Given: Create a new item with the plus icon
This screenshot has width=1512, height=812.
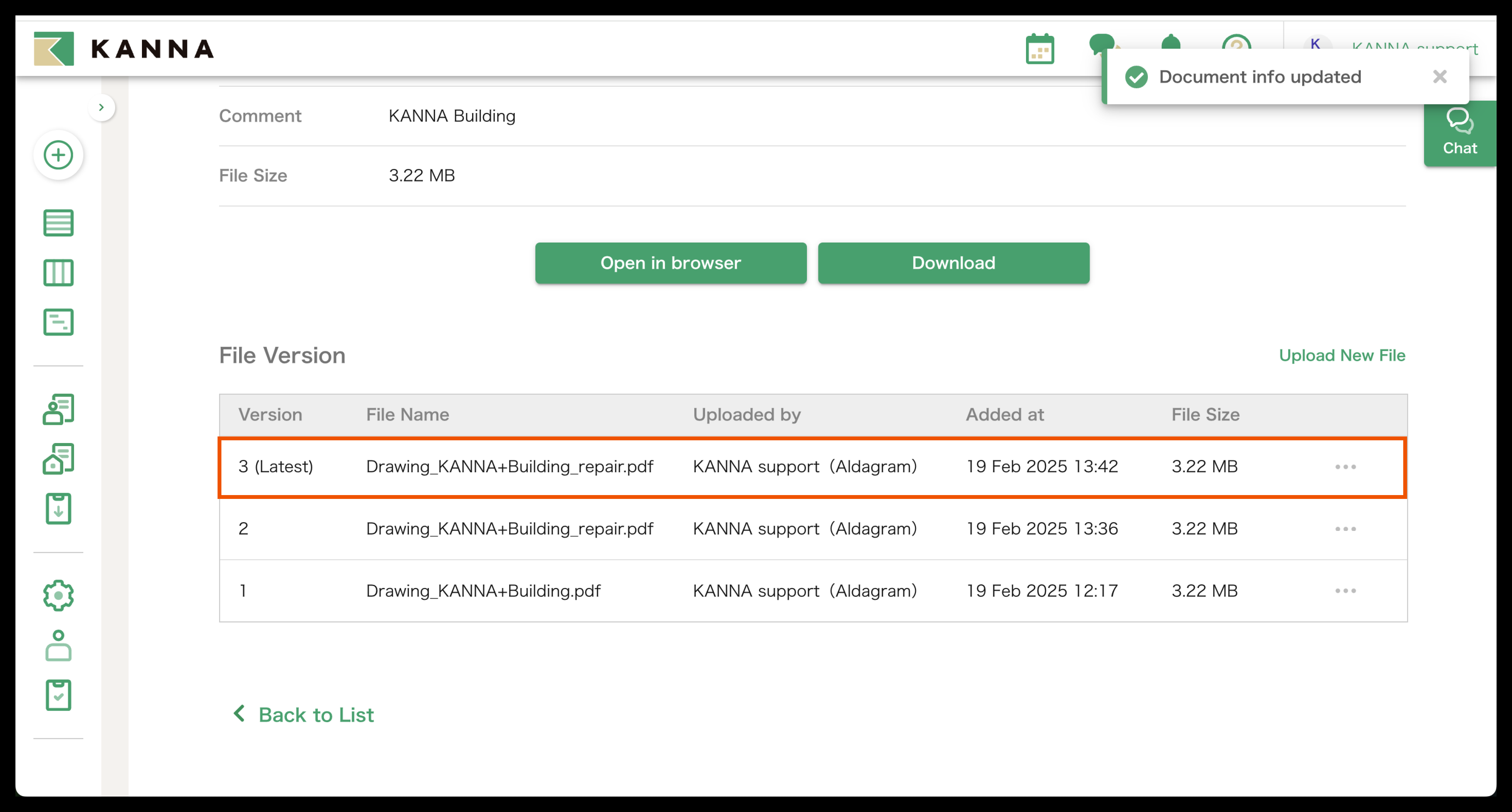Looking at the screenshot, I should point(58,155).
